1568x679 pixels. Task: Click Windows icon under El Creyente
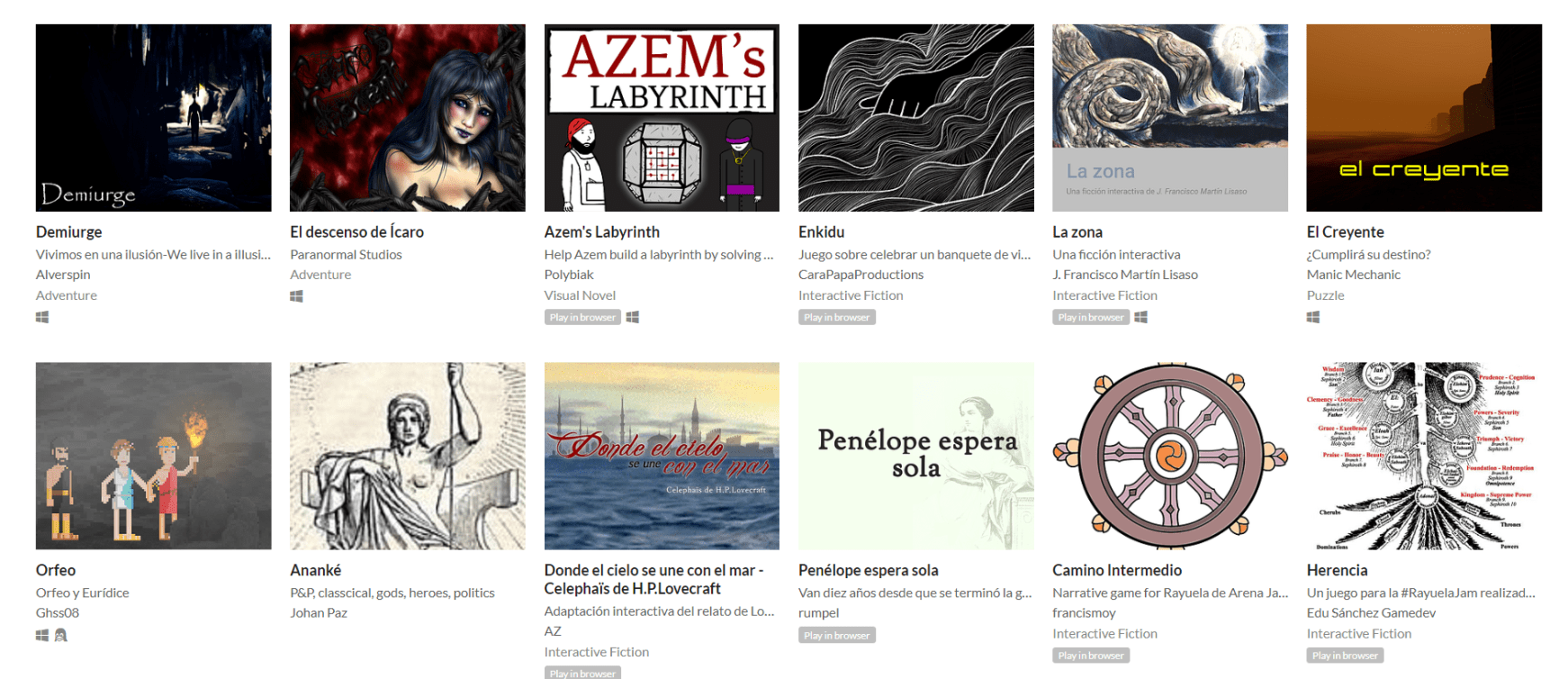coord(1313,317)
